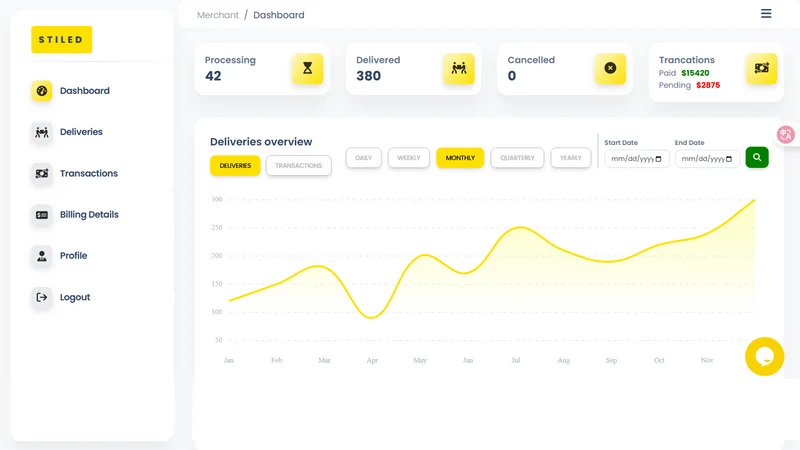Click the pending amount $2875

(708, 85)
